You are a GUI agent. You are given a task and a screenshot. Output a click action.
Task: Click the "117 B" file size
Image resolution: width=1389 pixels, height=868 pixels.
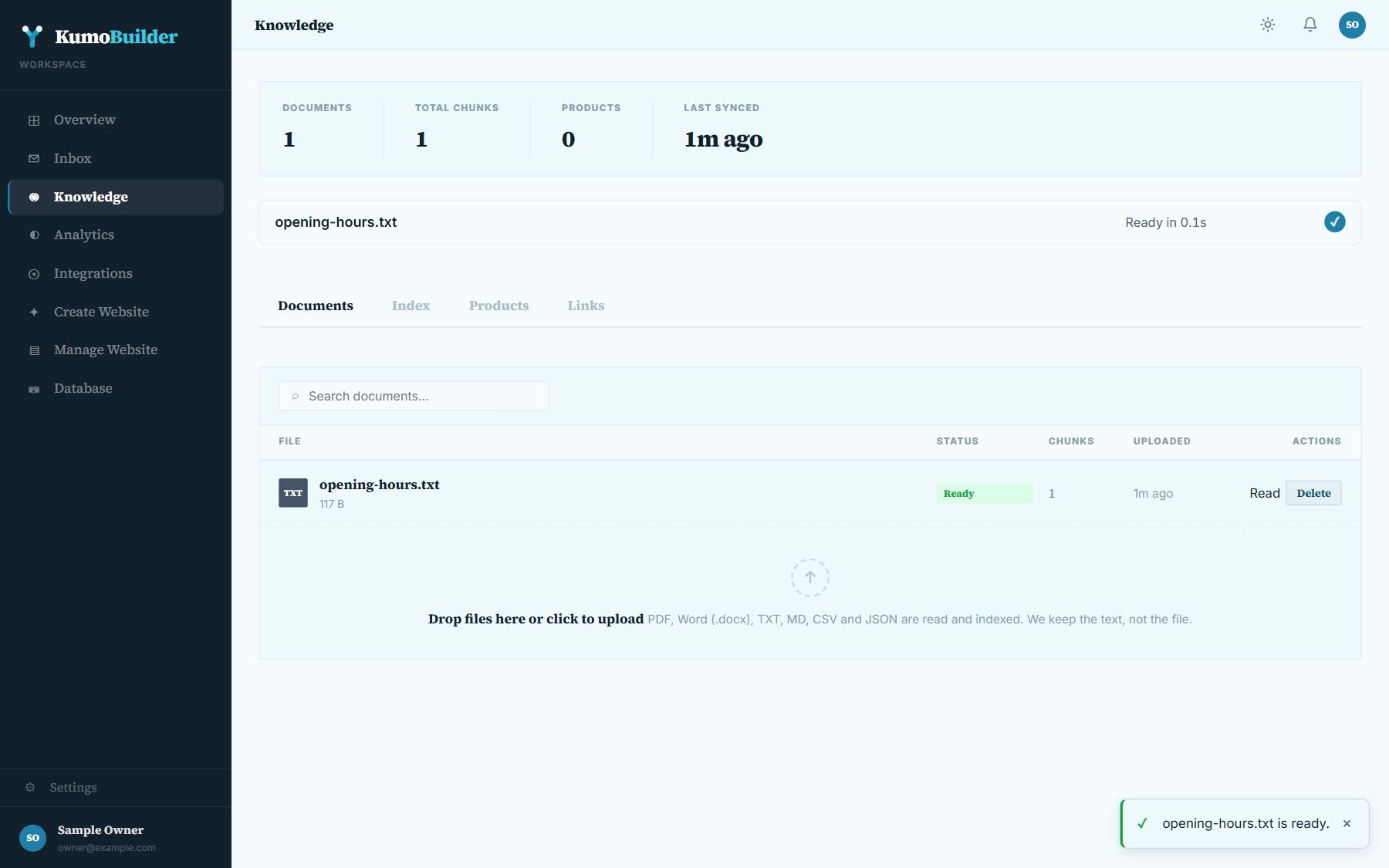pyautogui.click(x=332, y=504)
